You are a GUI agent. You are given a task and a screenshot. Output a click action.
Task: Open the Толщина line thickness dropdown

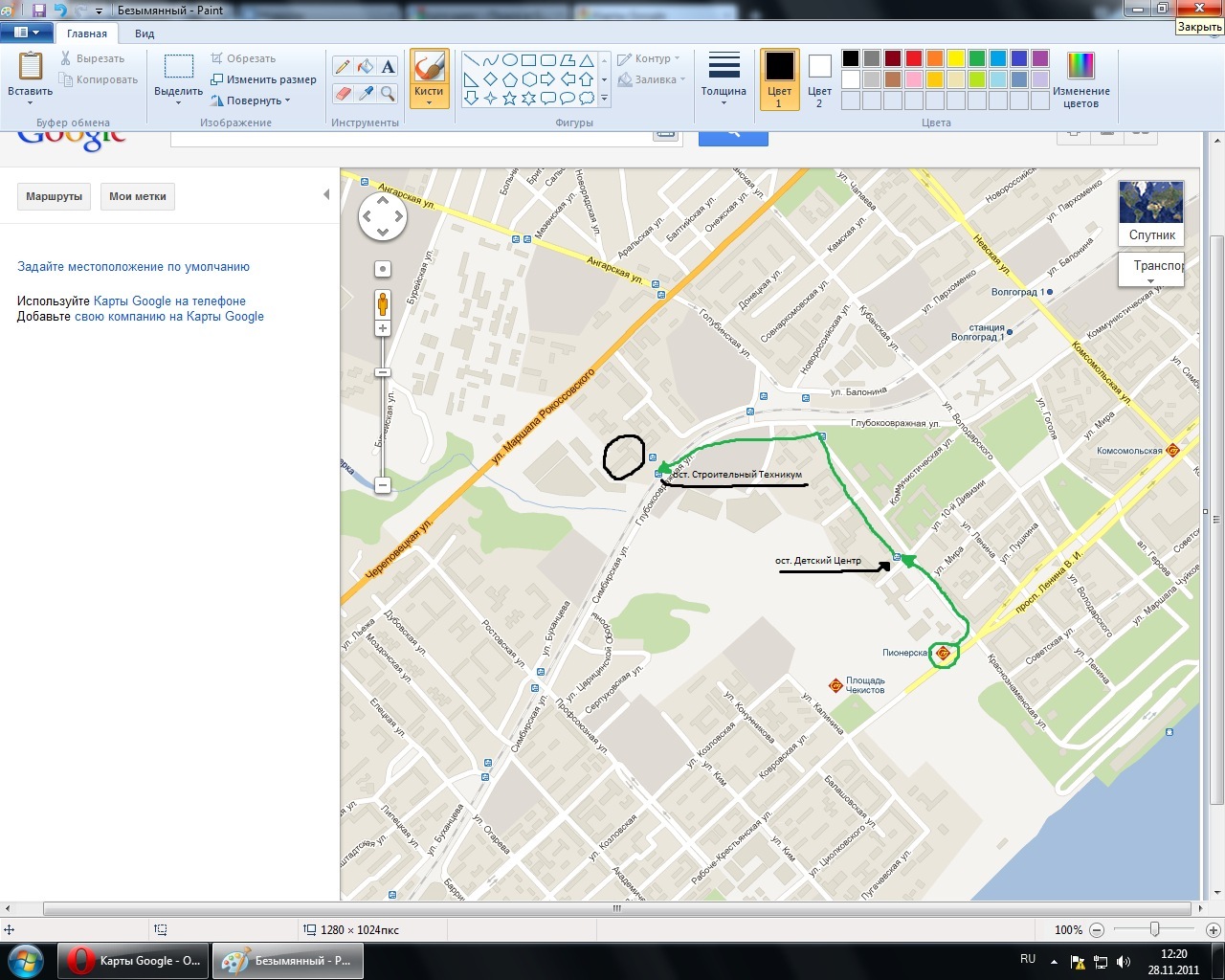(x=724, y=78)
